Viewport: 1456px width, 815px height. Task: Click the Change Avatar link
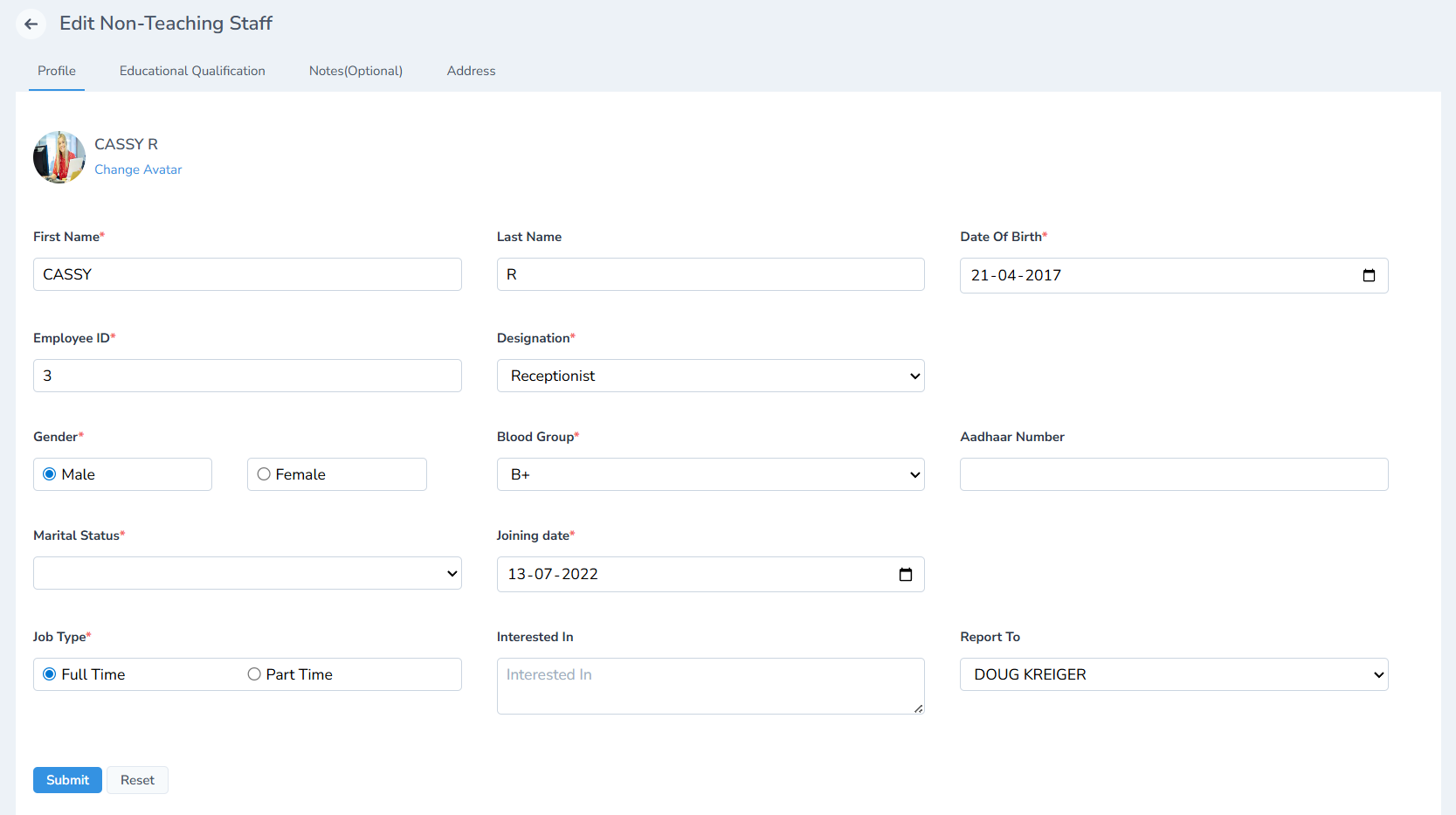point(138,169)
